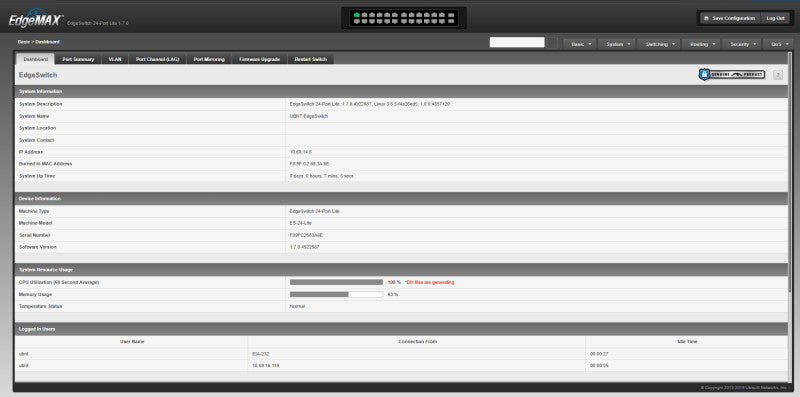Image resolution: width=800 pixels, height=397 pixels.
Task: Click the Device Information section header
Action: tap(401, 198)
